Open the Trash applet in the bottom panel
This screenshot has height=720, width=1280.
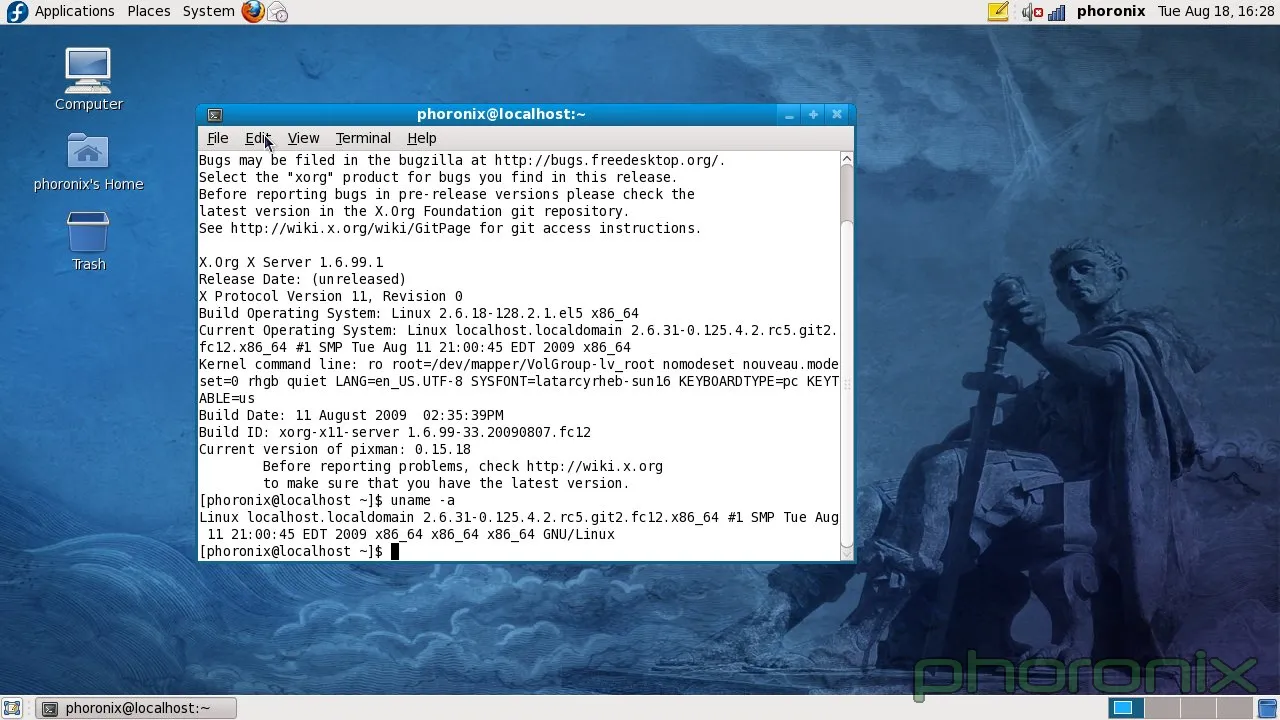coord(1267,708)
